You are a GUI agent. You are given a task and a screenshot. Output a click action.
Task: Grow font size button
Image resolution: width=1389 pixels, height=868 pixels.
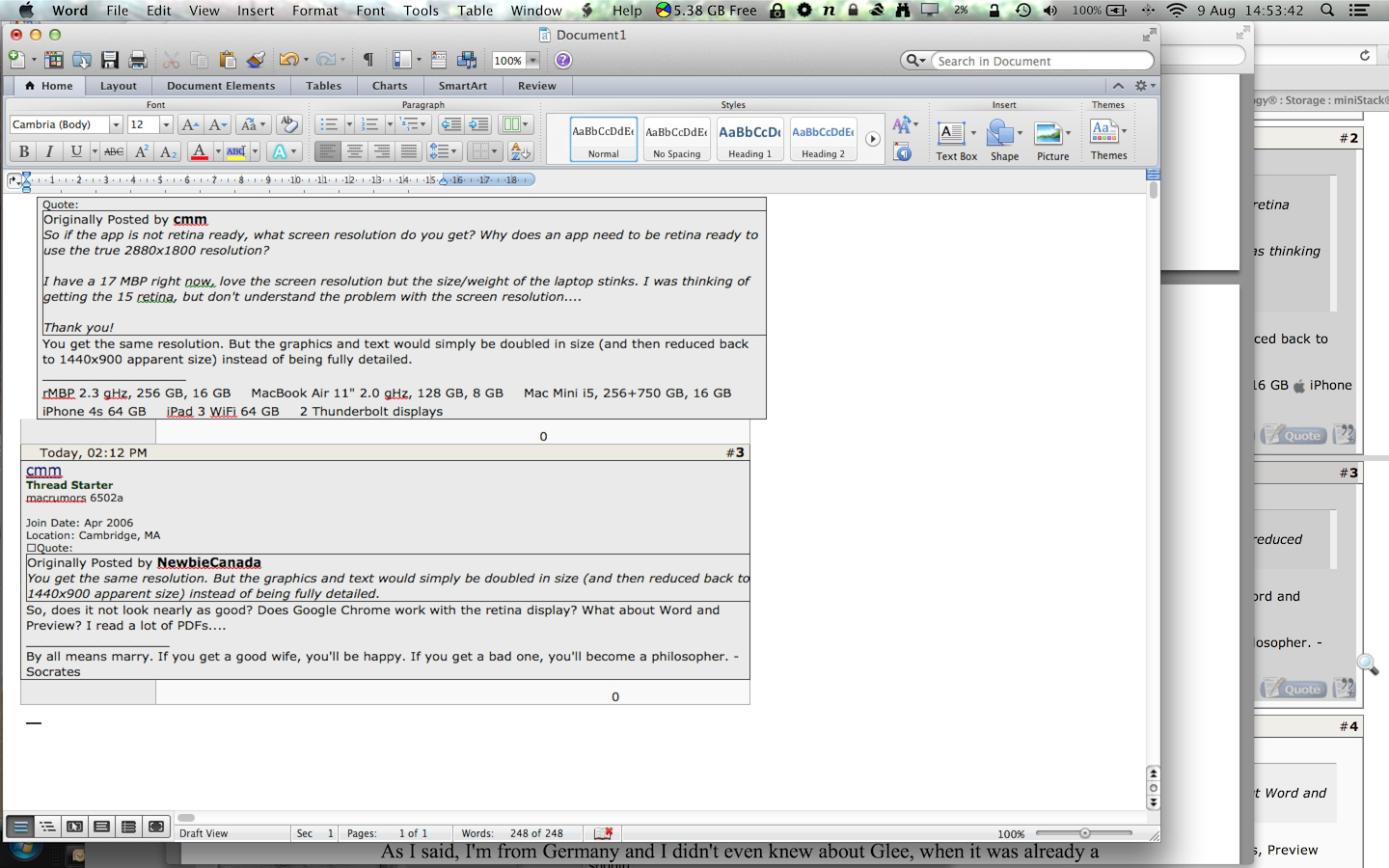click(x=190, y=124)
